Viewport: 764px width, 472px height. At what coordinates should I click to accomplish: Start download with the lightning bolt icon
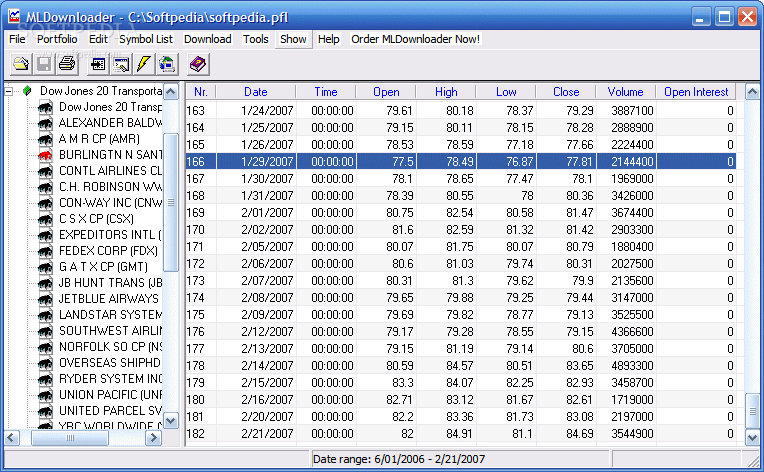143,64
